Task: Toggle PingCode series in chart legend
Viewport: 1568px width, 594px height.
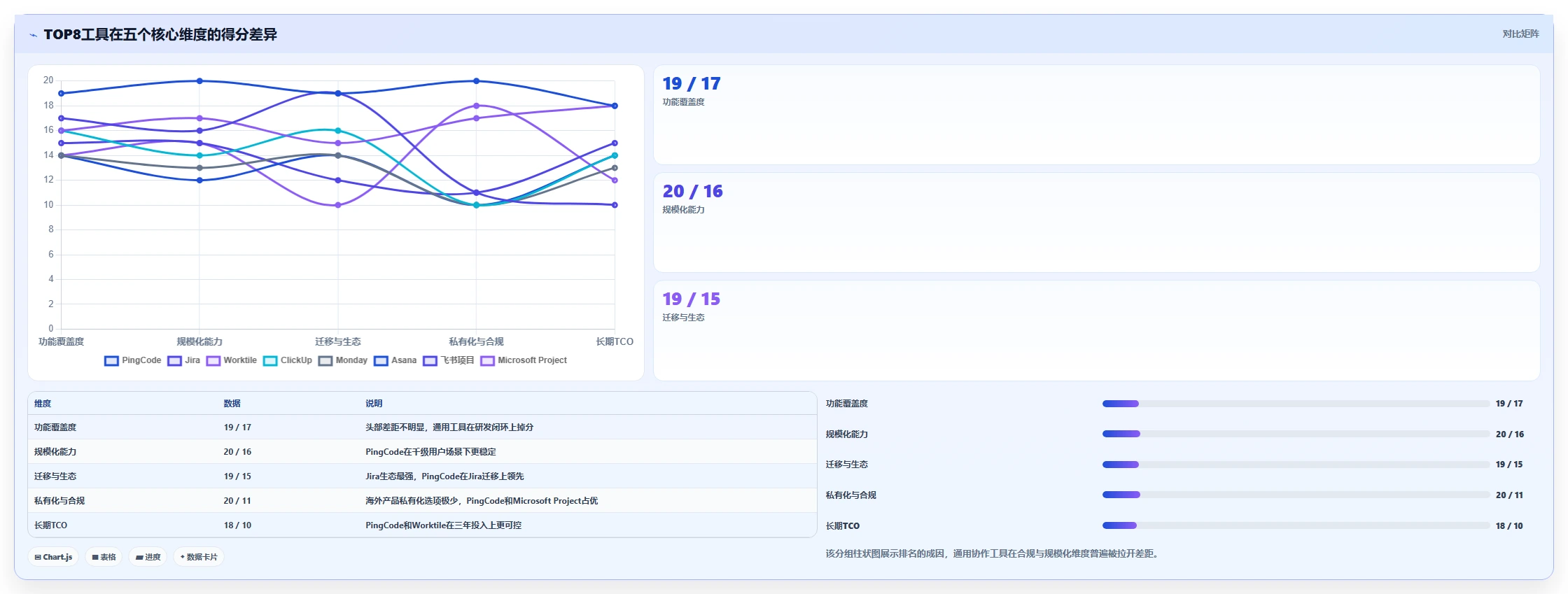Action: [132, 360]
